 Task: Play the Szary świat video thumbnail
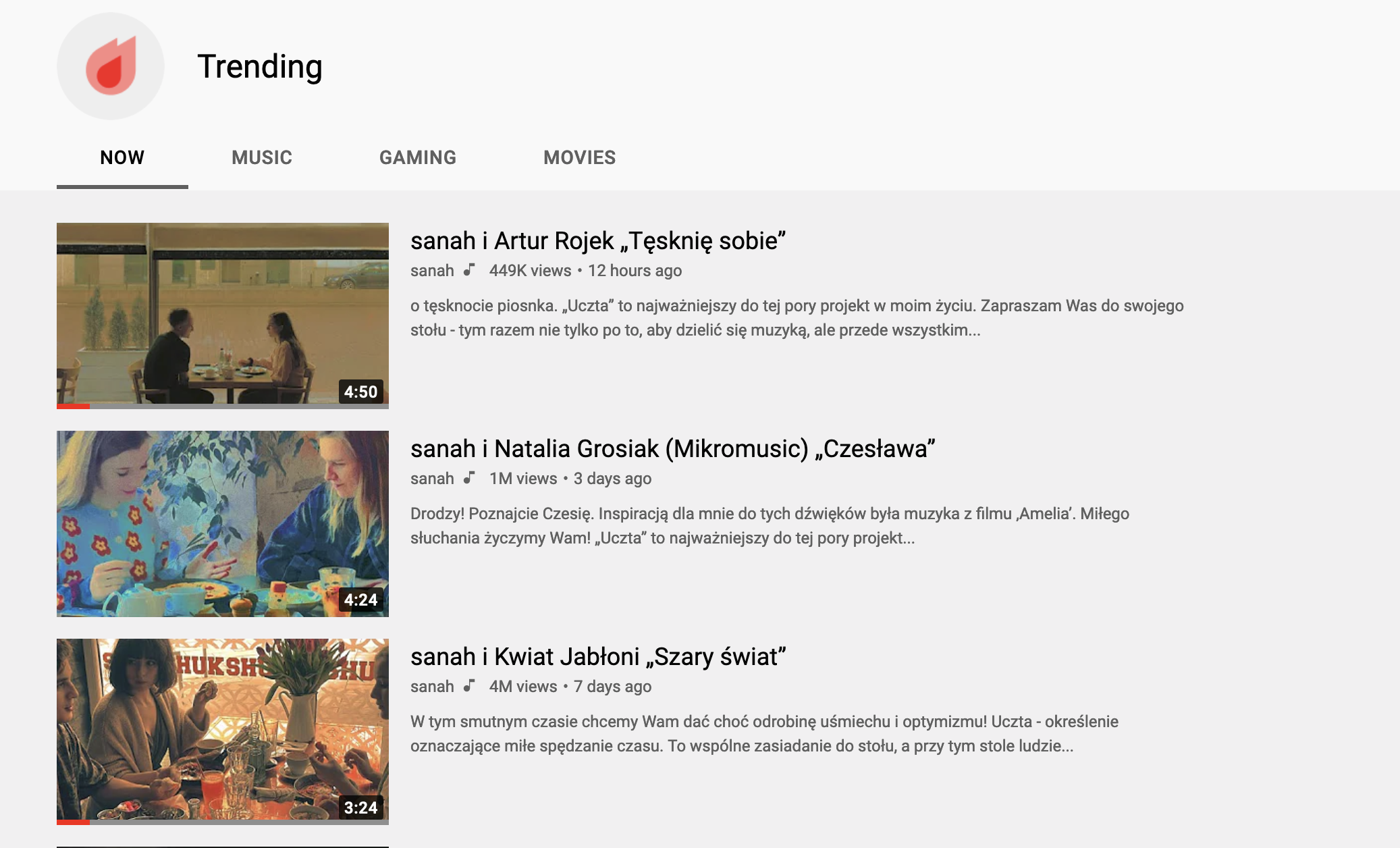[x=223, y=731]
